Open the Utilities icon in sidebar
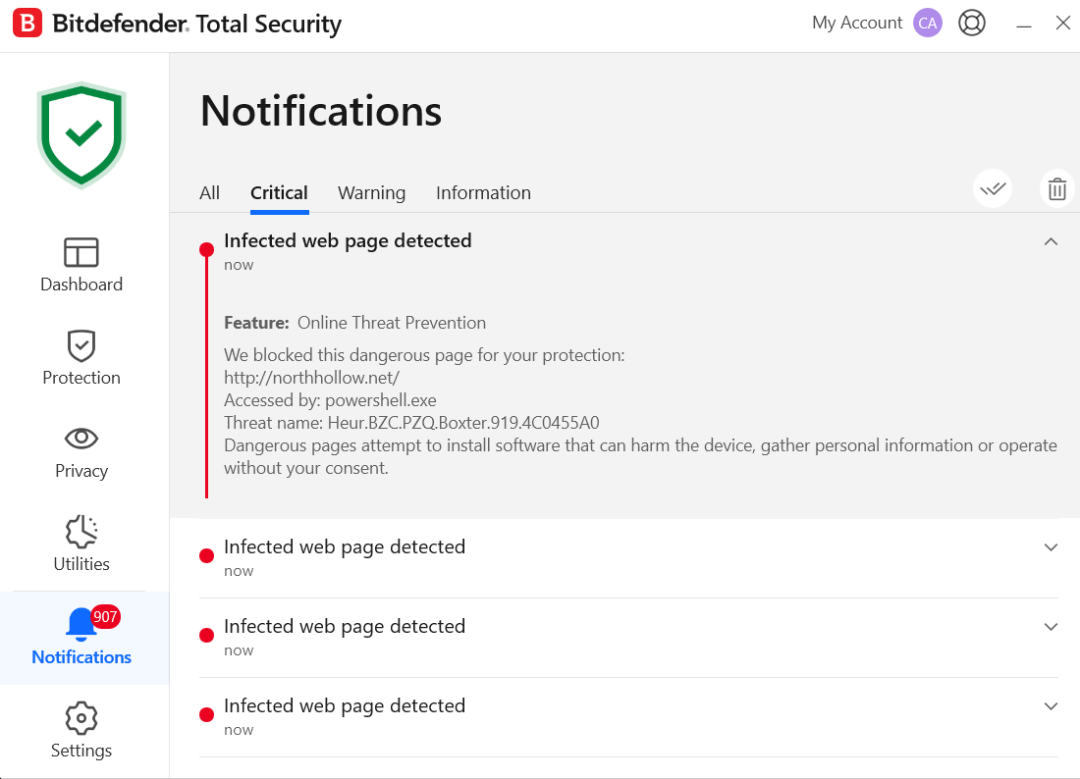The image size is (1080, 779). coord(81,531)
